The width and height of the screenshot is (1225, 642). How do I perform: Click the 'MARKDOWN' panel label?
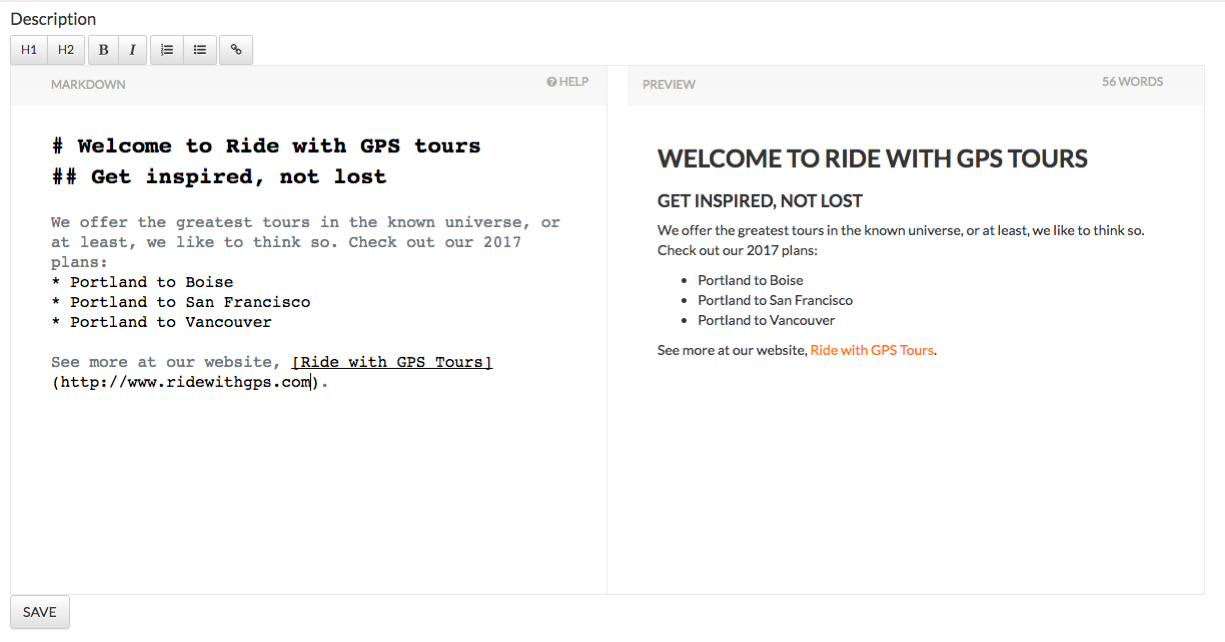[88, 85]
